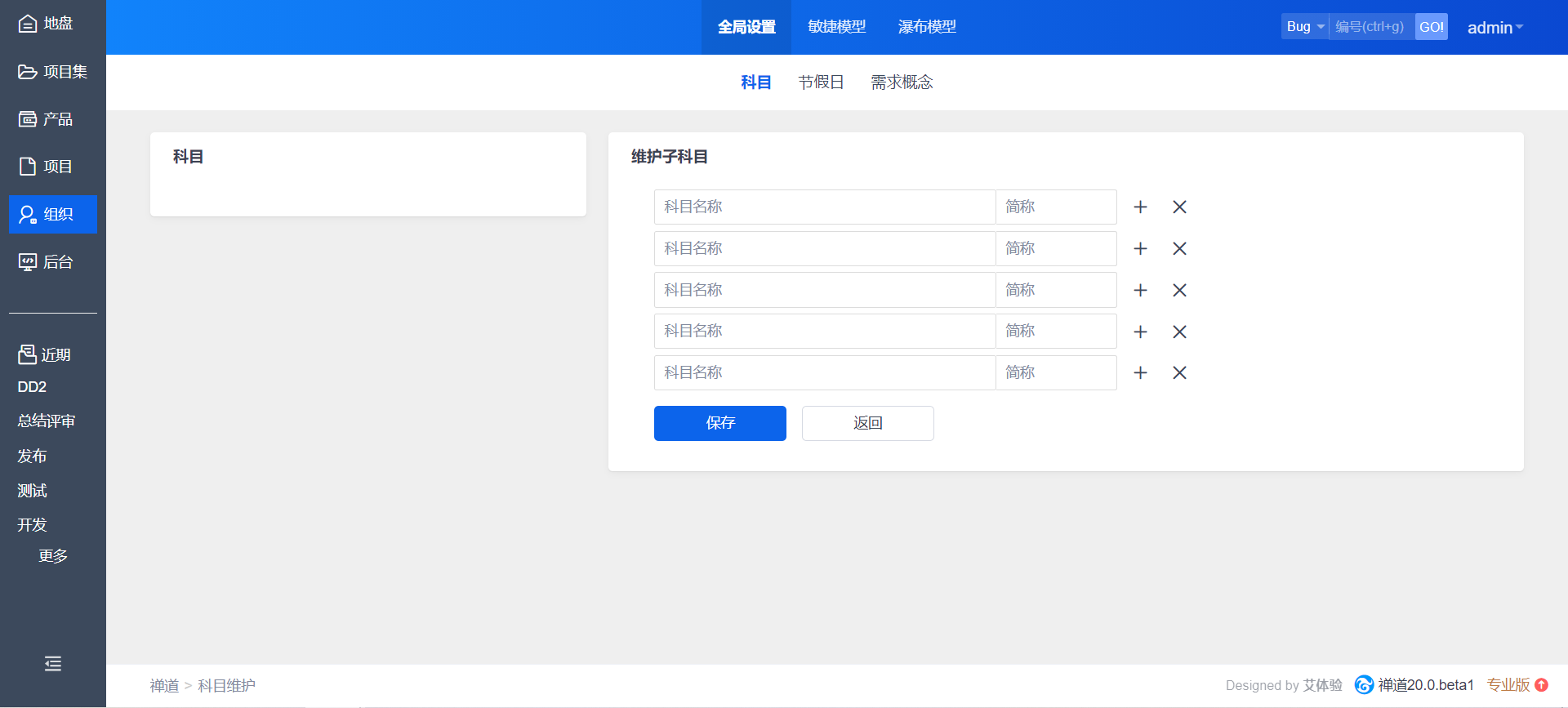Focus the second 科目名称 input field
The height and width of the screenshot is (708, 1568).
point(825,248)
